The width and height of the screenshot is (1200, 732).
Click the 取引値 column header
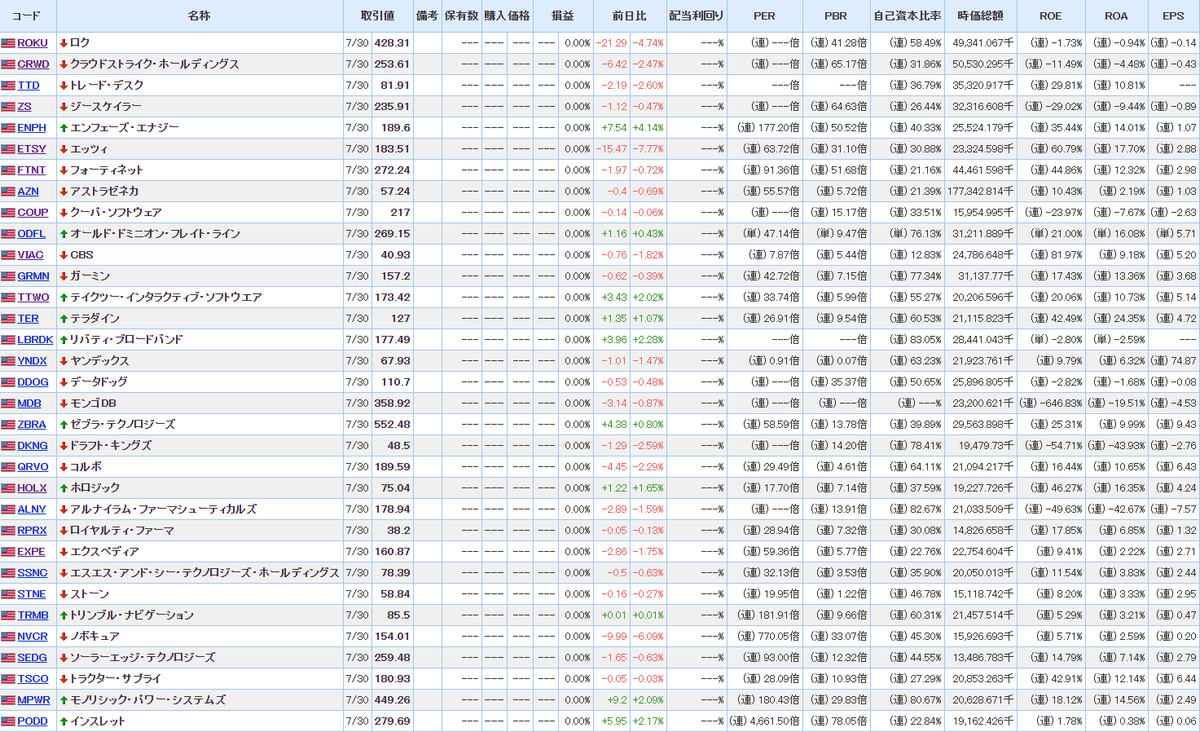378,16
